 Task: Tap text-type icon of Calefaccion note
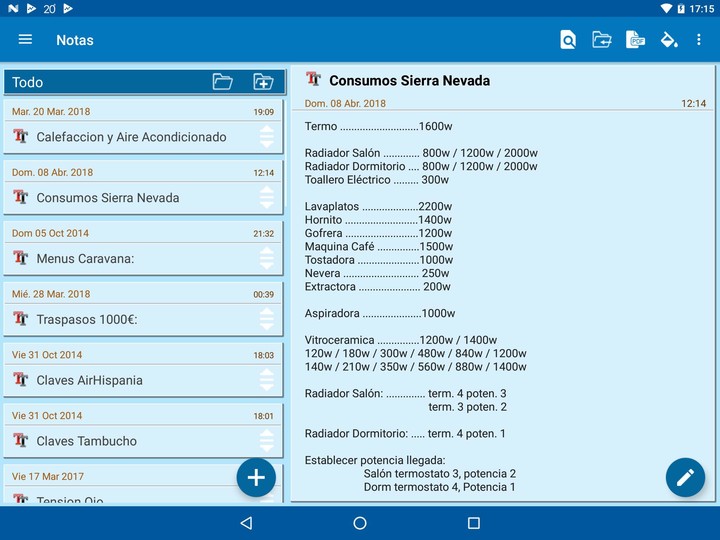click(21, 136)
